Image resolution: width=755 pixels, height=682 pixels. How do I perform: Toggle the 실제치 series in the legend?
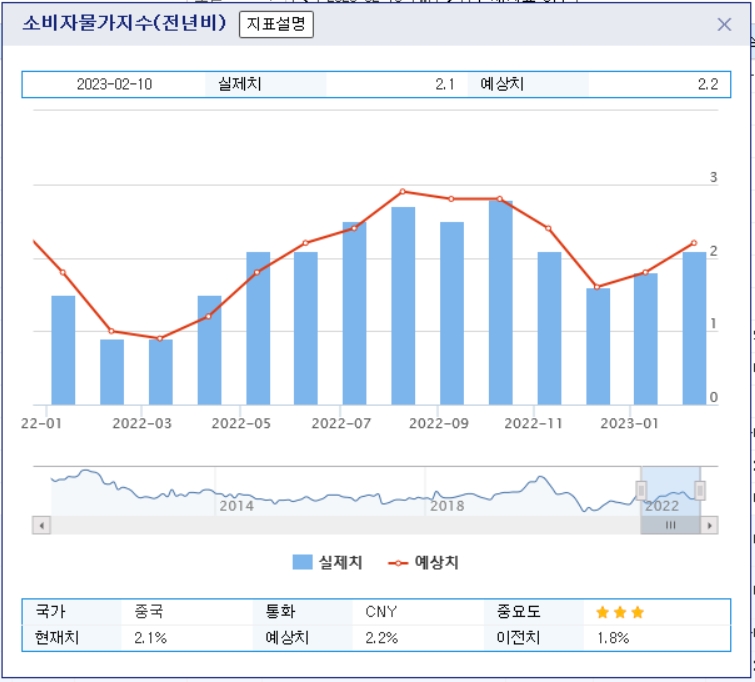pyautogui.click(x=327, y=562)
